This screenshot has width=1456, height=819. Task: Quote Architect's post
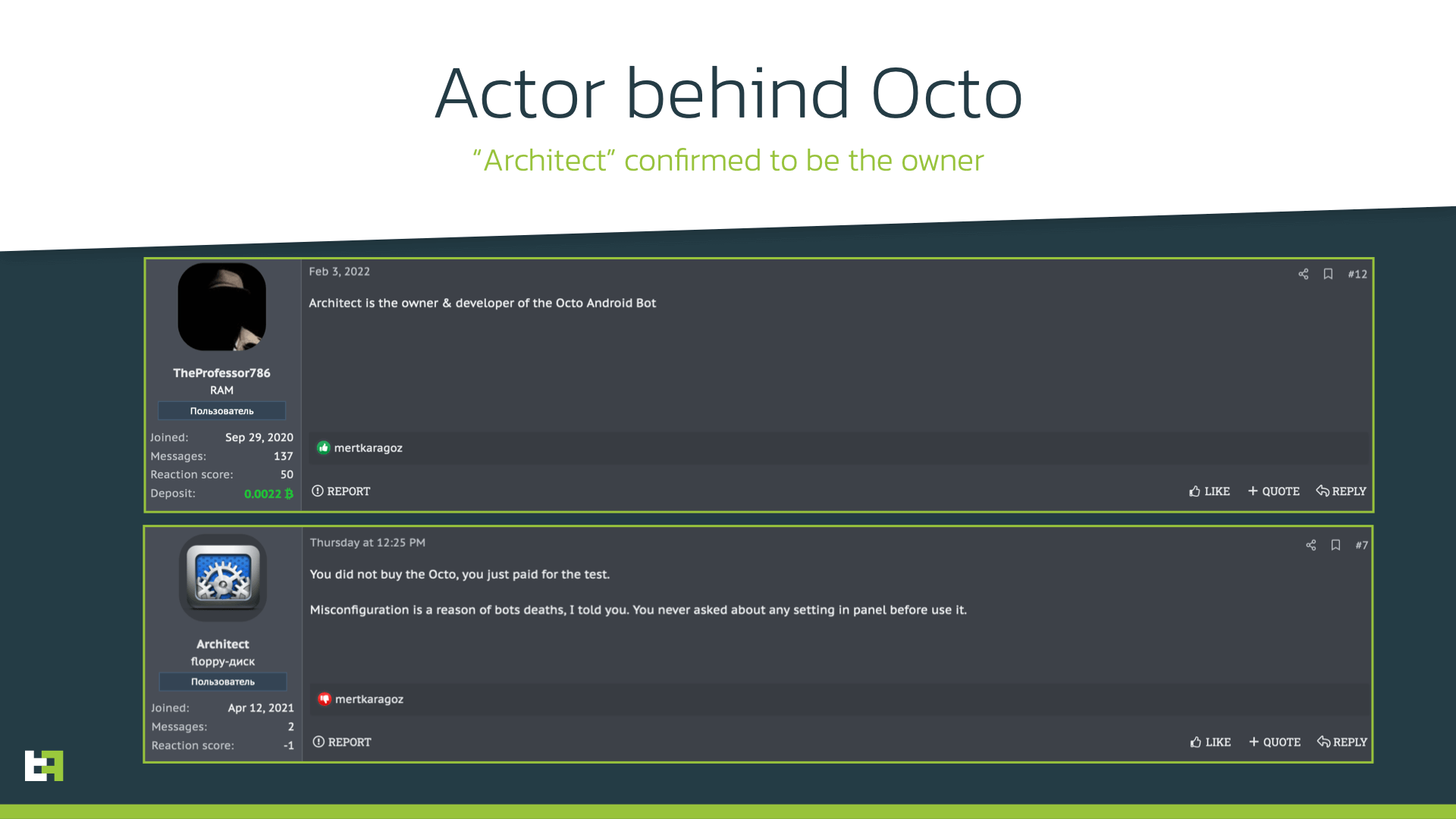tap(1275, 742)
